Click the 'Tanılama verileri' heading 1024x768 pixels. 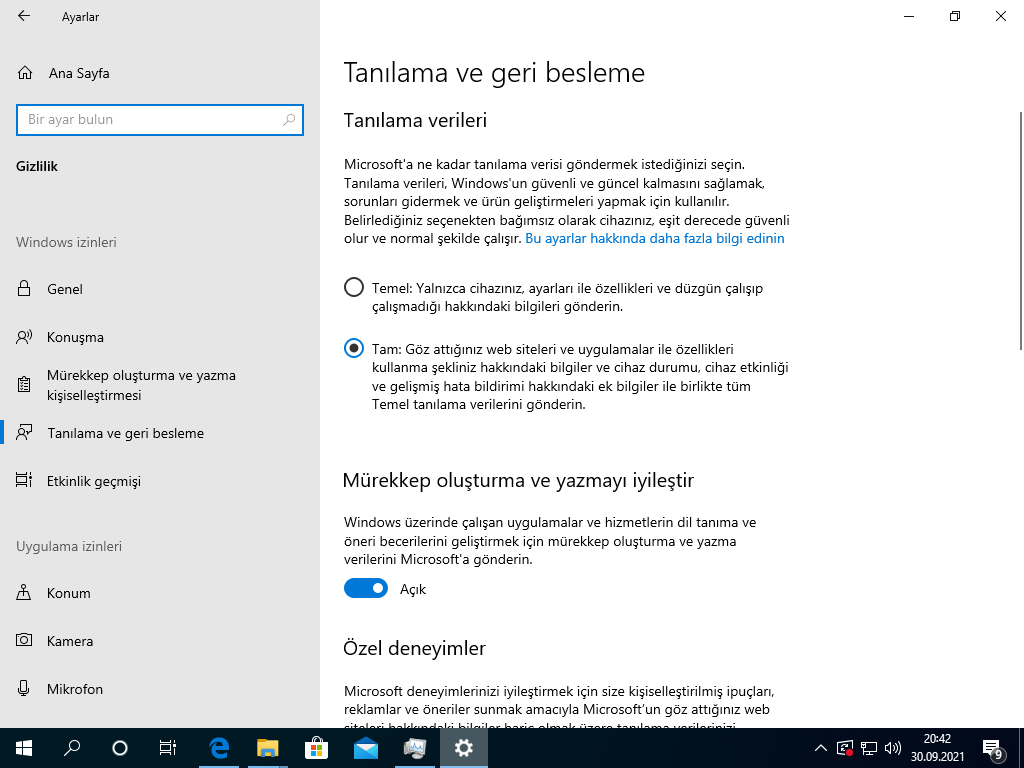(415, 120)
